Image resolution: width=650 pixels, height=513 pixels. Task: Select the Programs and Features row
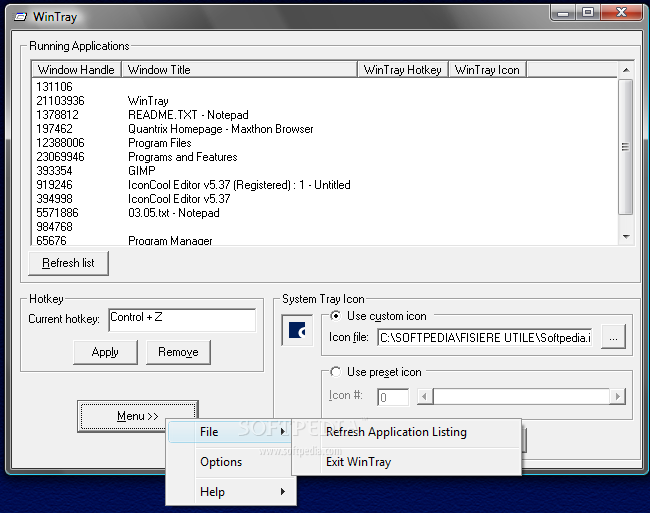pyautogui.click(x=324, y=157)
